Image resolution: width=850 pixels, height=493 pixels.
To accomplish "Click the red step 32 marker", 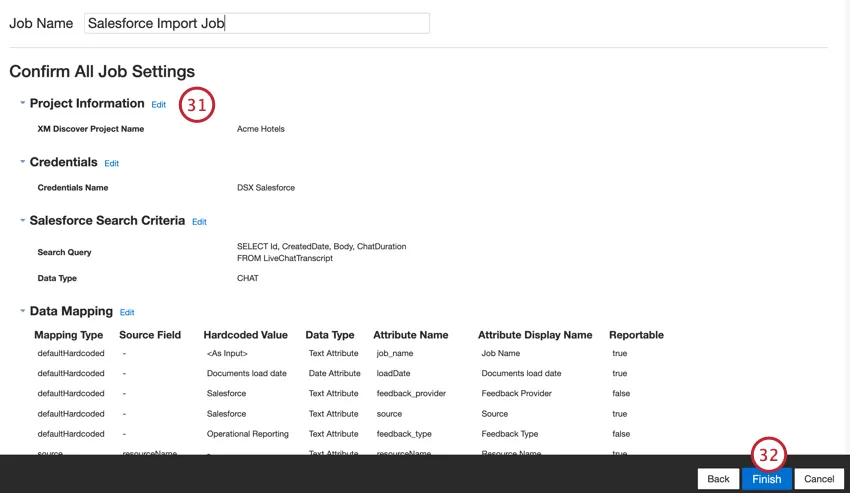I will (x=768, y=453).
